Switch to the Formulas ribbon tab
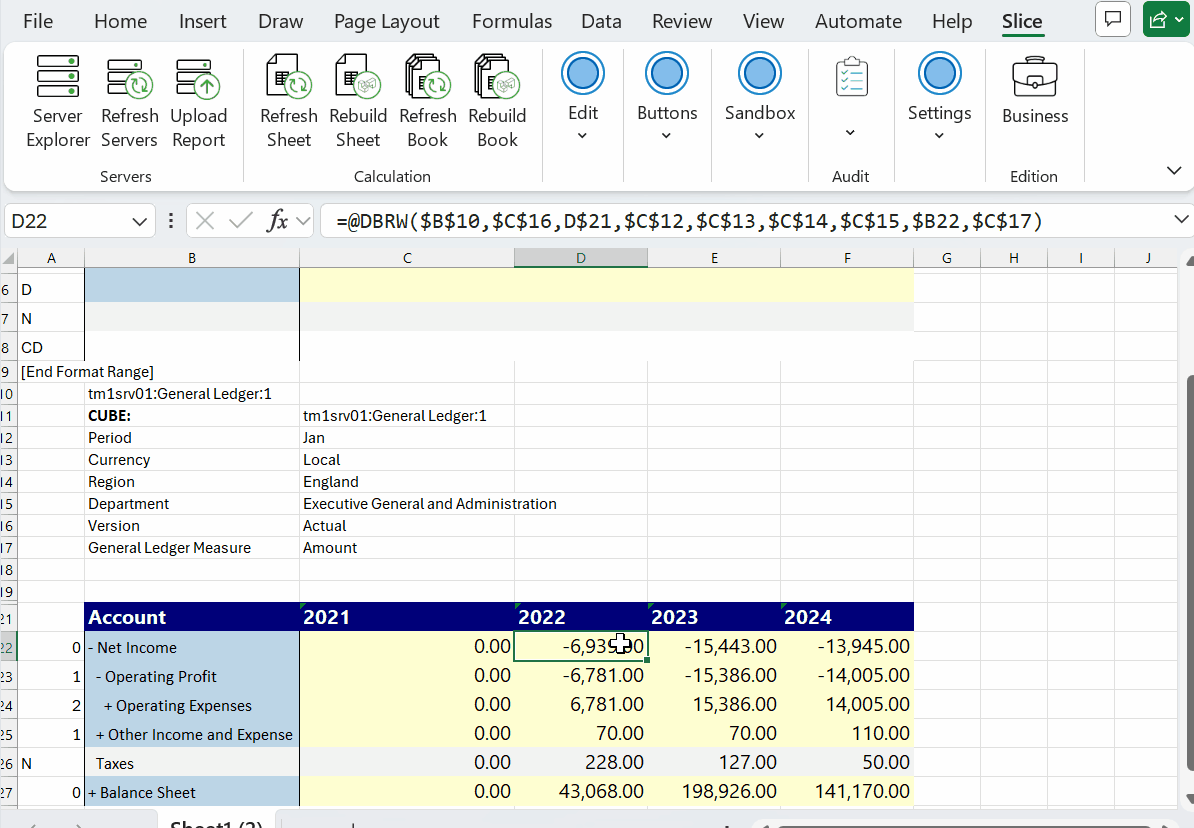This screenshot has height=828, width=1194. [512, 21]
